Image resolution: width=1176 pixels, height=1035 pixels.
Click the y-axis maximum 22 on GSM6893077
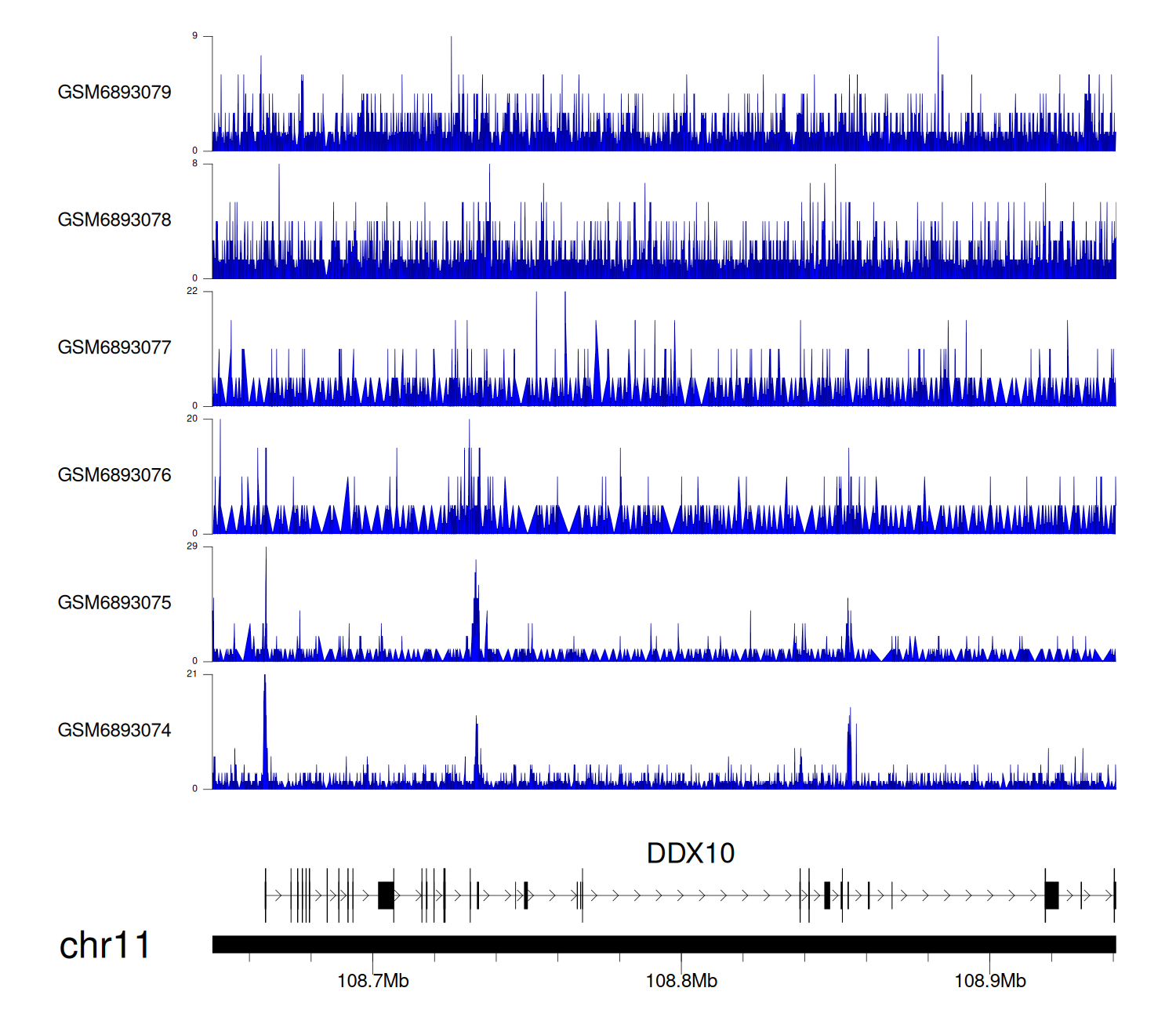192,291
